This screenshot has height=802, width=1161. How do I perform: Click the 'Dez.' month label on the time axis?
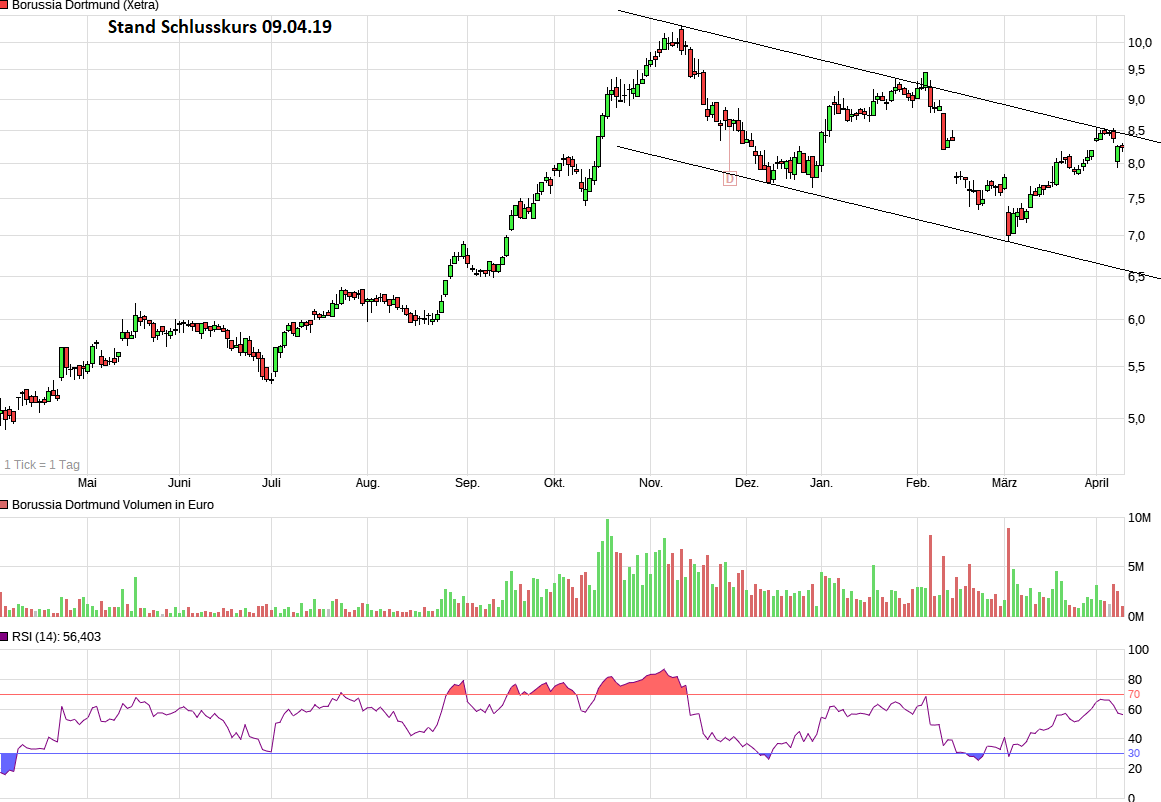[x=746, y=483]
